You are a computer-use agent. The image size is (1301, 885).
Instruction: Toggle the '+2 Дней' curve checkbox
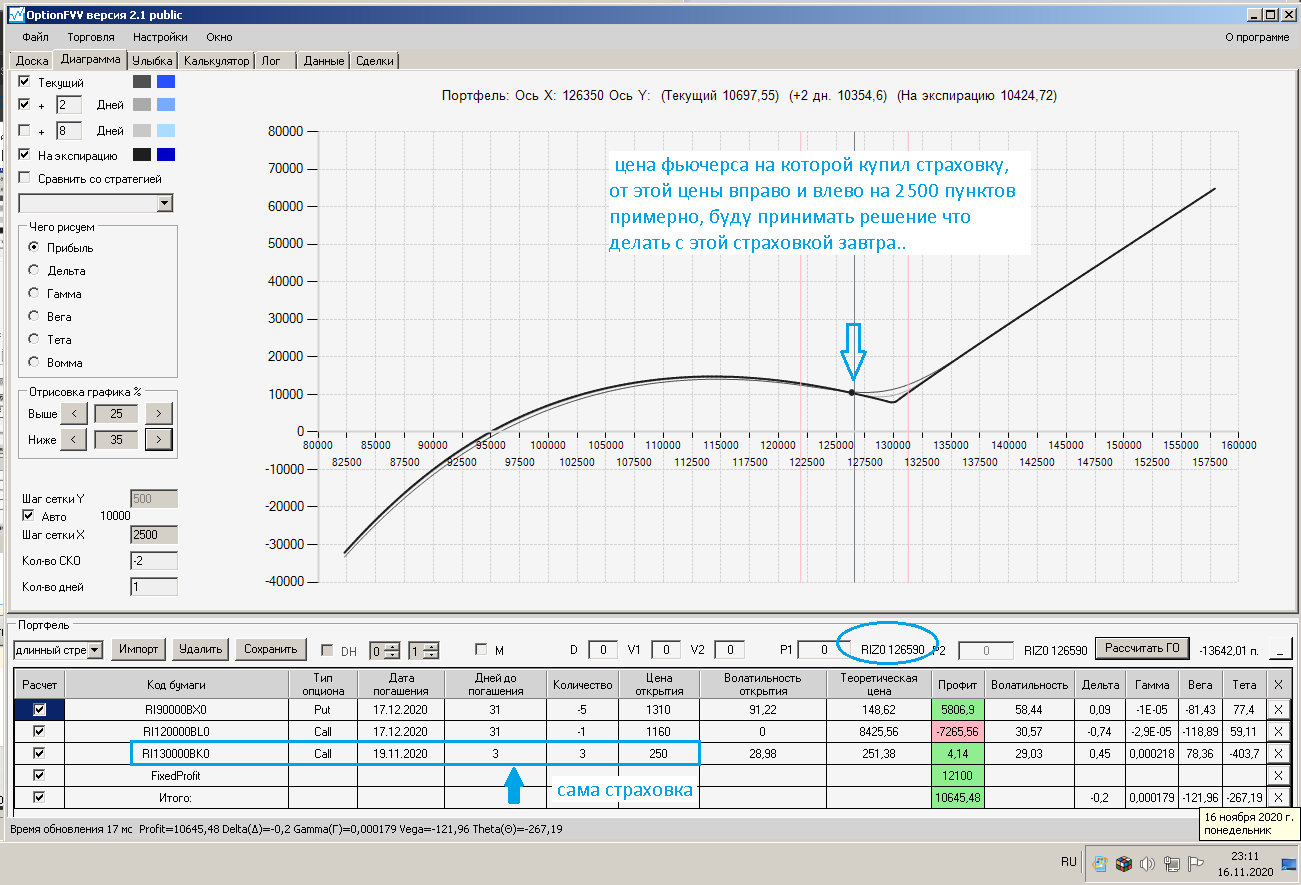[x=25, y=104]
